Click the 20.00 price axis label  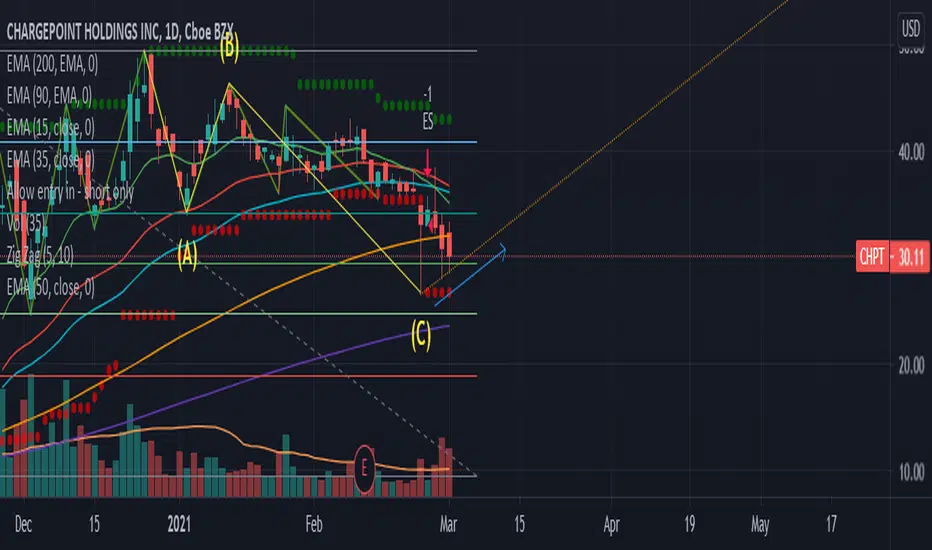pyautogui.click(x=911, y=365)
